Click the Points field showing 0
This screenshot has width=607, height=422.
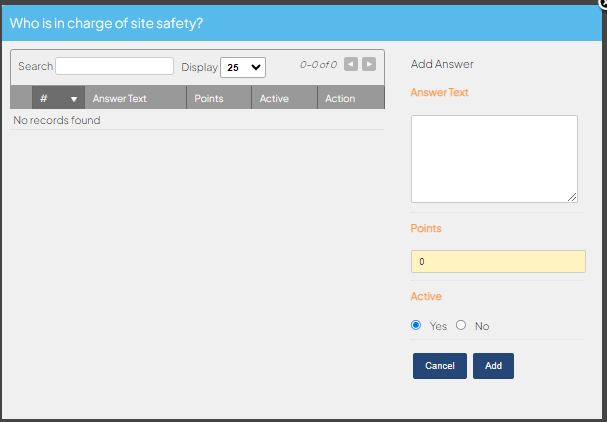tap(498, 262)
